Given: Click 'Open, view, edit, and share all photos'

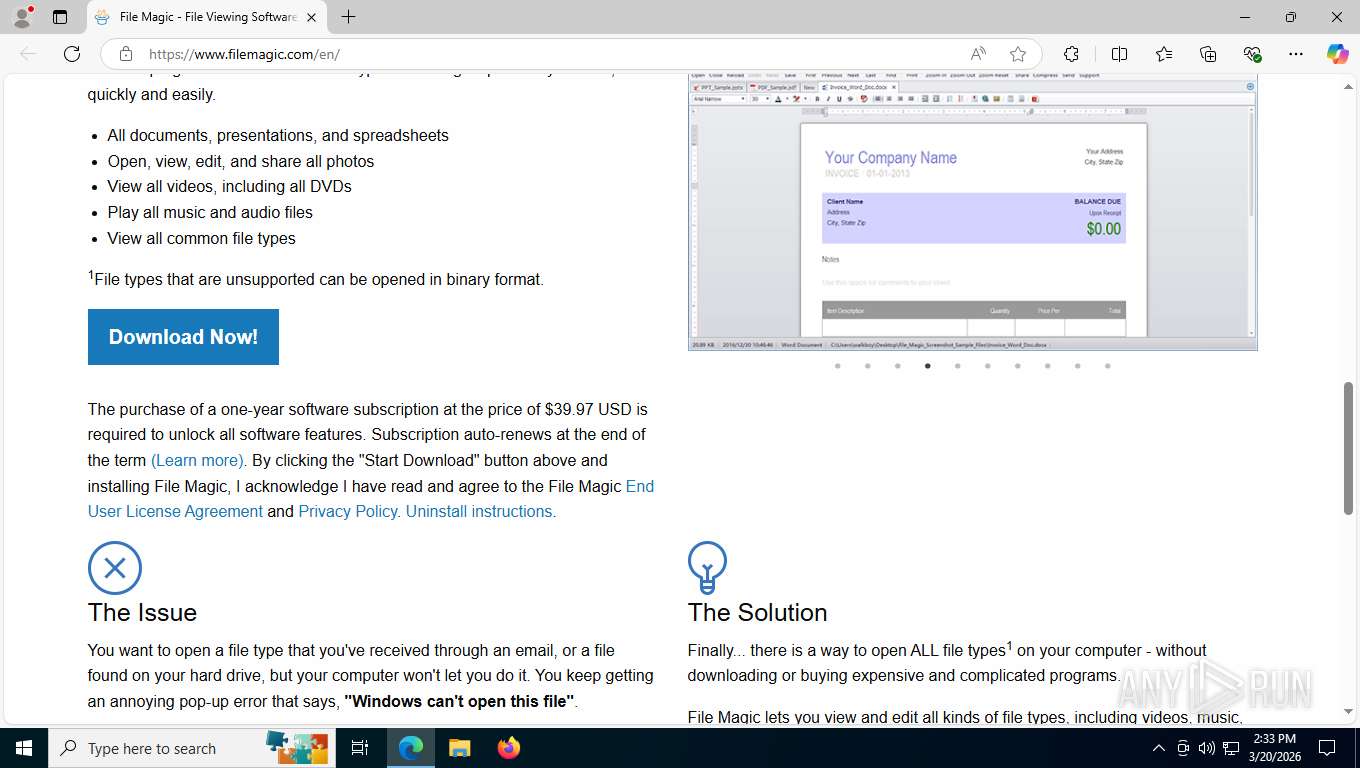Looking at the screenshot, I should (x=241, y=161).
